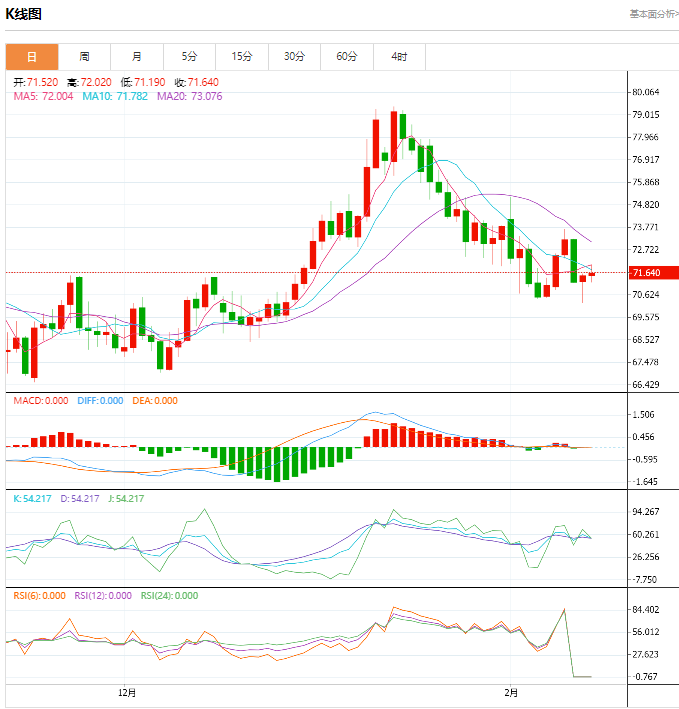Click the 收:71.640 close price value
The height and width of the screenshot is (709, 679).
tap(197, 82)
